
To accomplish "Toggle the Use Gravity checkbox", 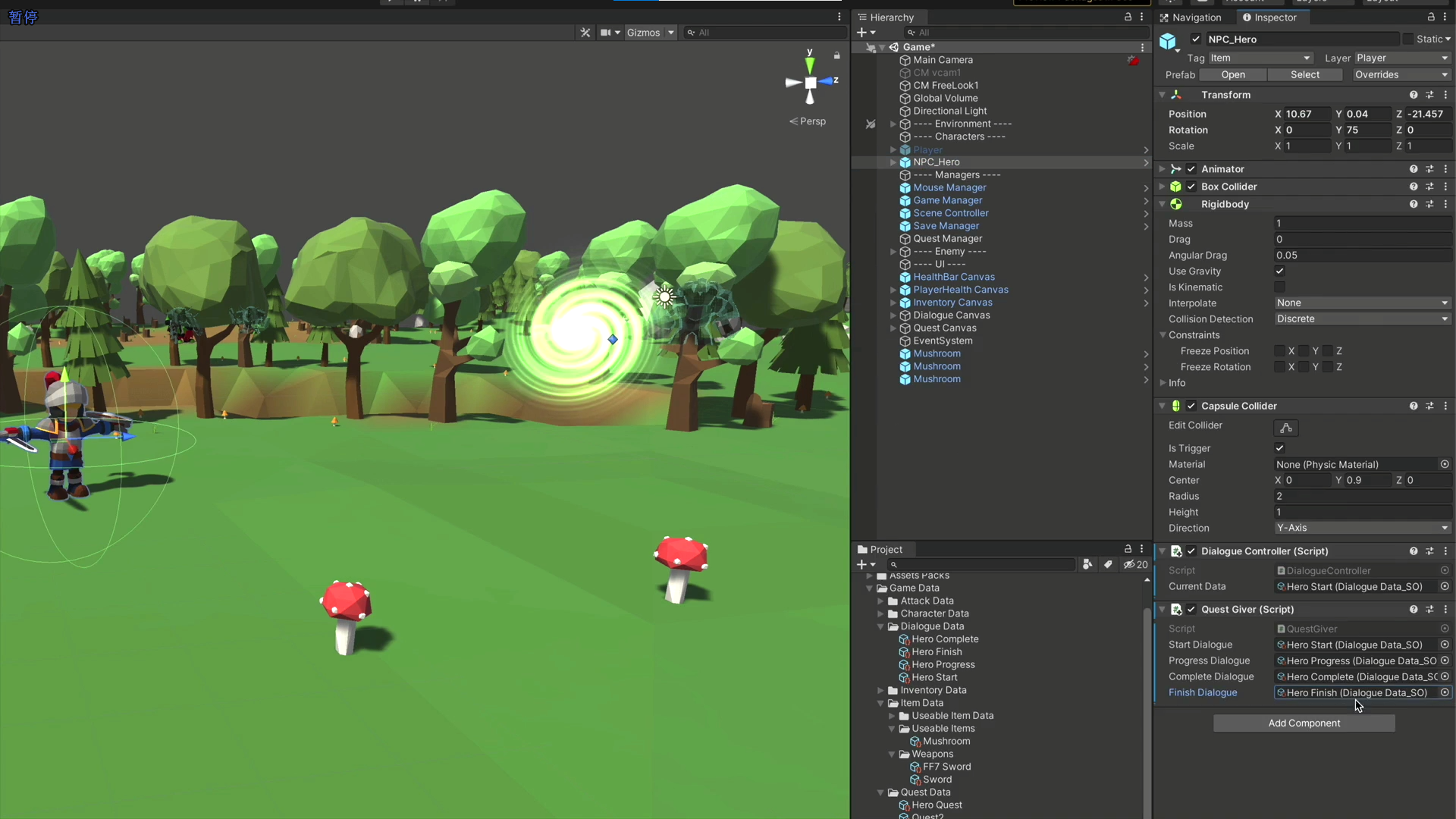I will 1279,271.
